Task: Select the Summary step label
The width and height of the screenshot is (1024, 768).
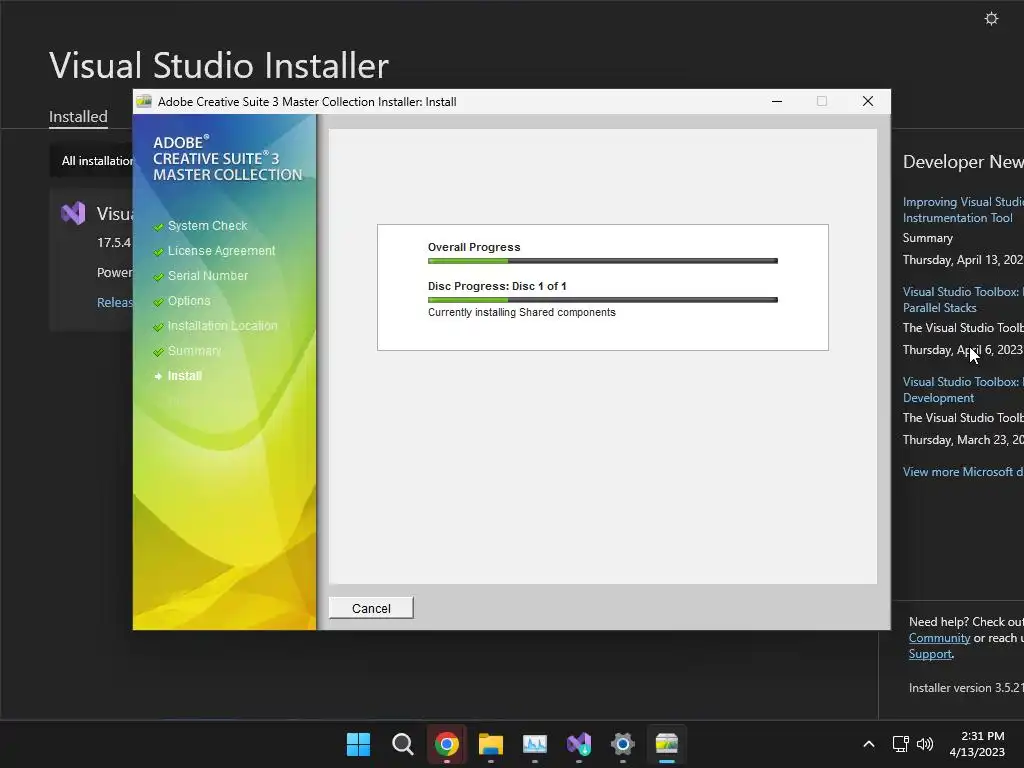Action: (194, 351)
